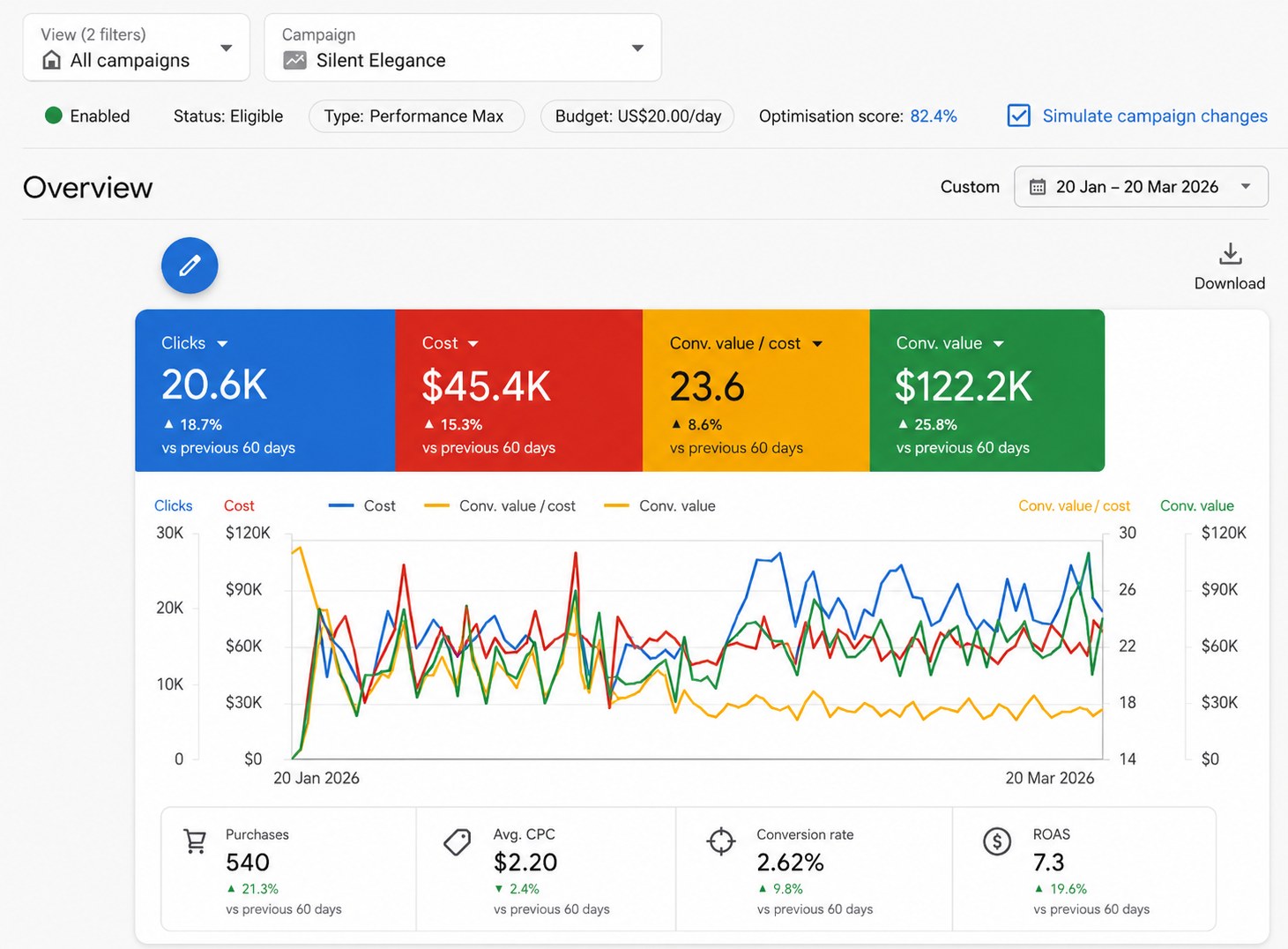Click the red Cost axis title

pyautogui.click(x=239, y=505)
